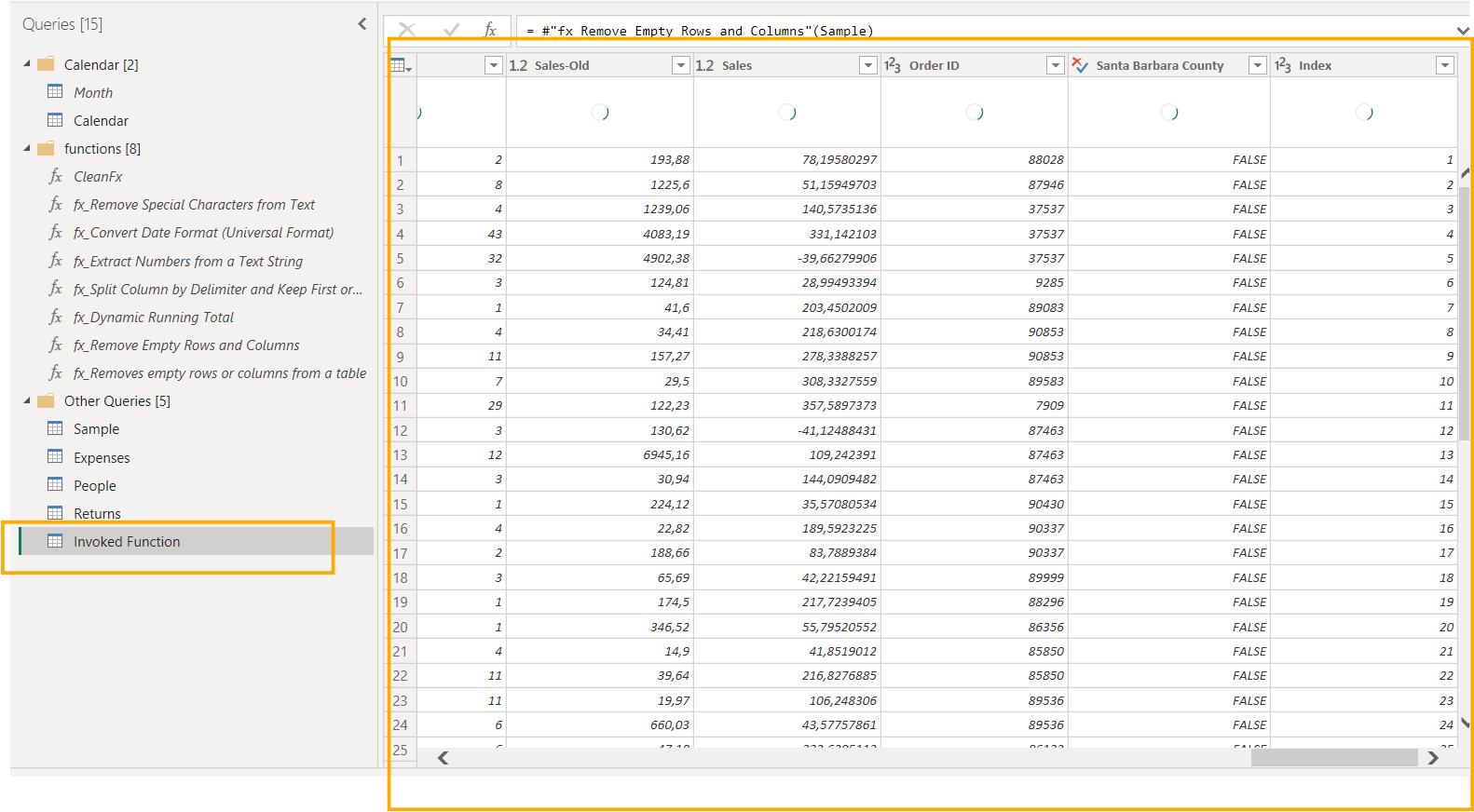This screenshot has width=1474, height=812.
Task: Open the Sales column filter dropdown
Action: [868, 65]
